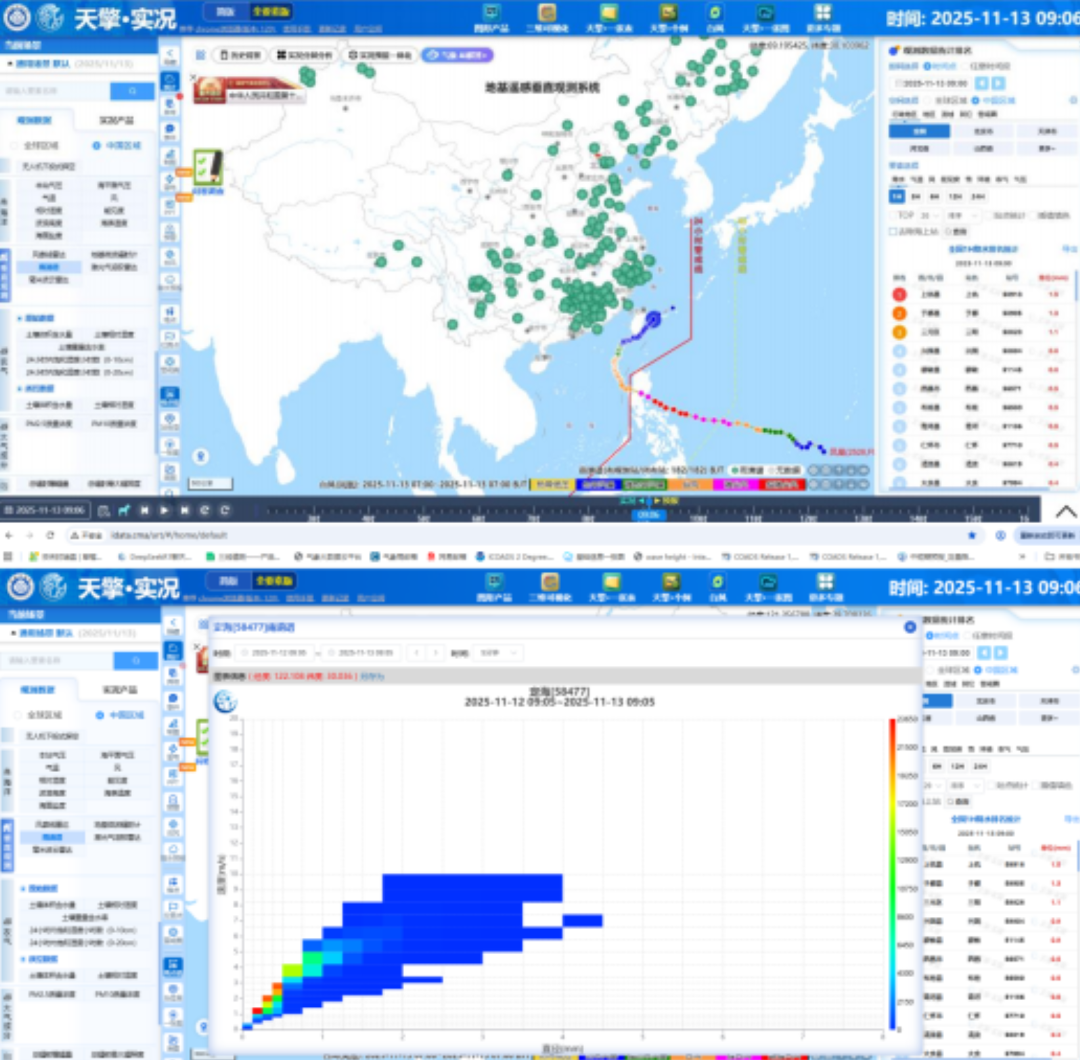Open 排序 sort dropdown in upper right panel

pyautogui.click(x=962, y=216)
